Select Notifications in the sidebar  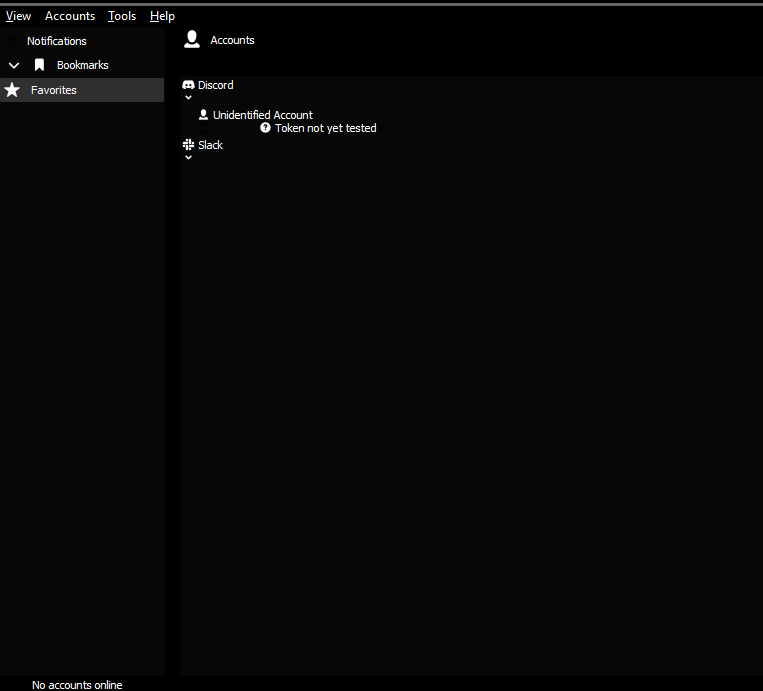pyautogui.click(x=56, y=41)
